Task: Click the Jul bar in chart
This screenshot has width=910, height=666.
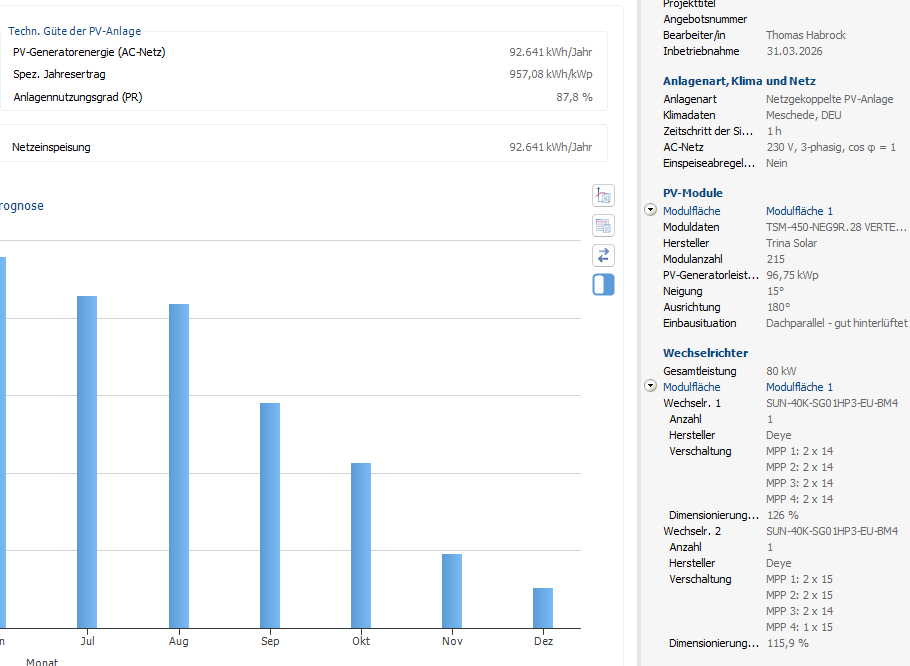Action: 87,461
